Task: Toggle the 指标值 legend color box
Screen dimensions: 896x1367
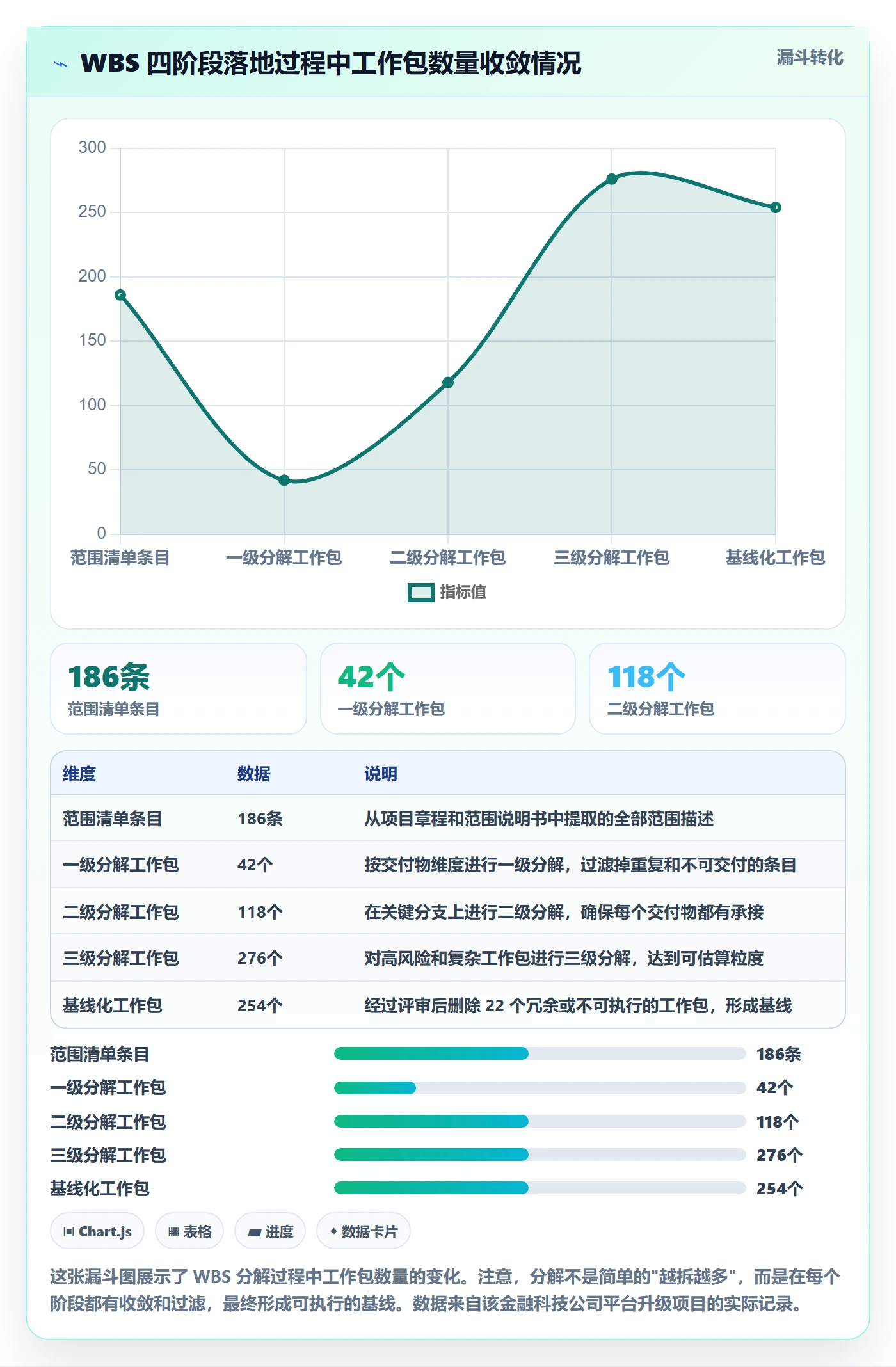Action: [421, 593]
